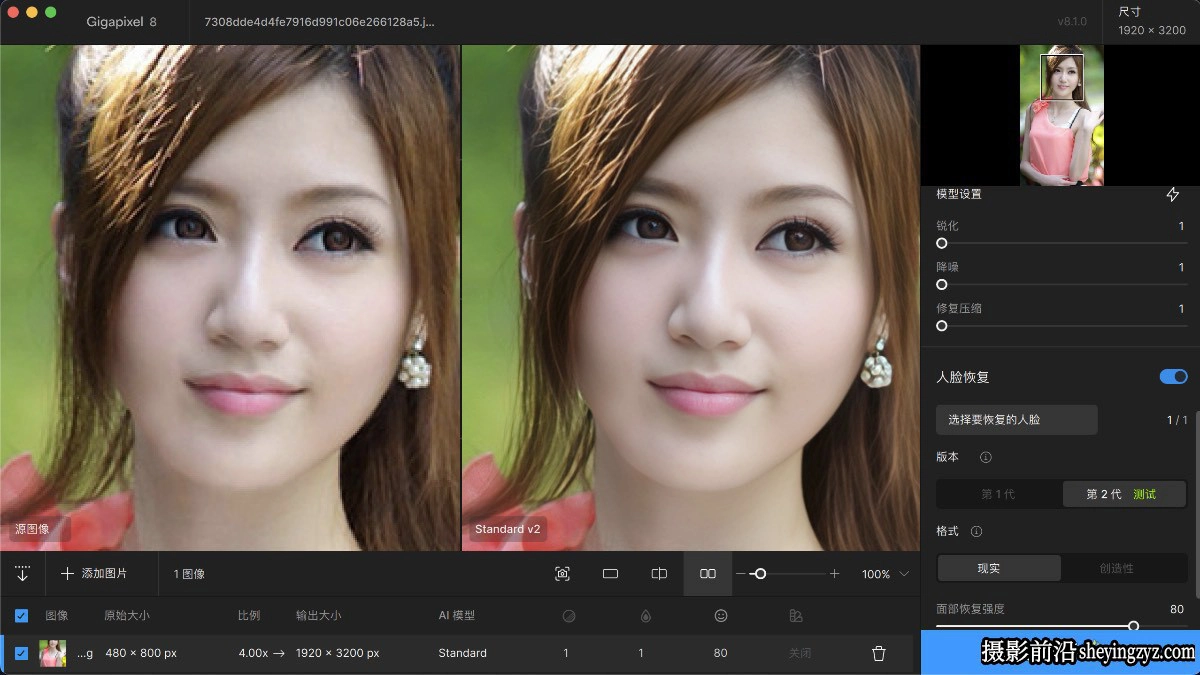The image size is (1200, 675).
Task: Click the 1 / 1 face count
Action: (1177, 420)
